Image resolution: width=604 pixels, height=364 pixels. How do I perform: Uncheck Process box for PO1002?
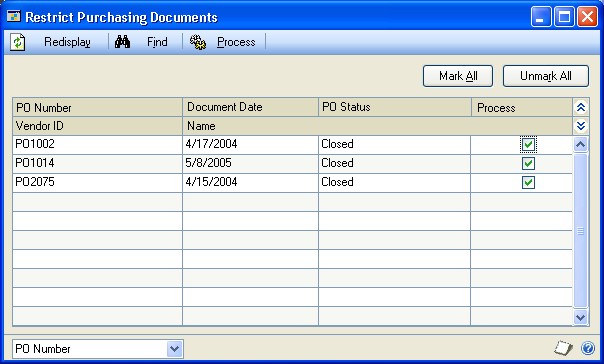coord(528,145)
